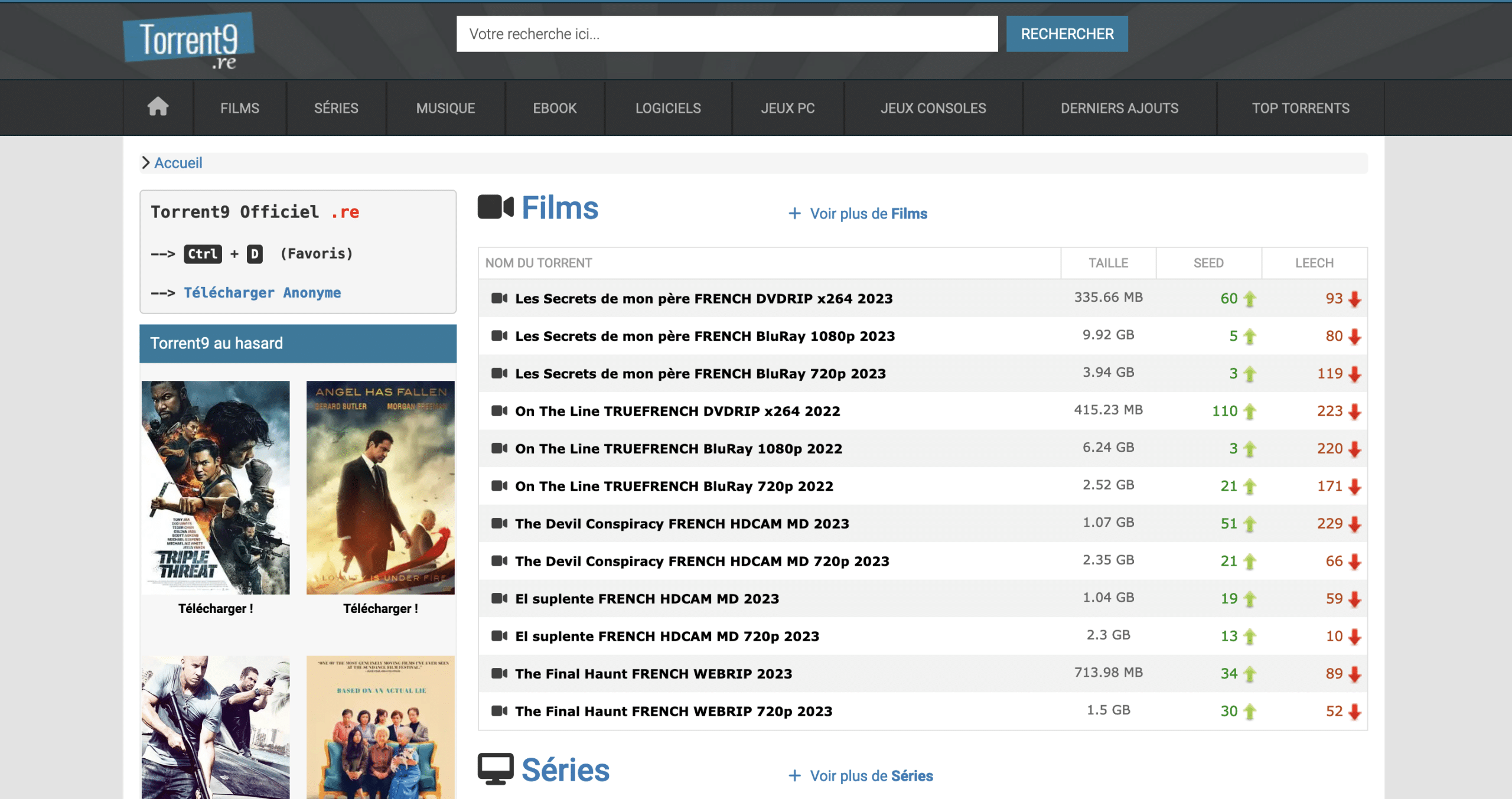Click red leech arrow next to 52 leechers

click(1355, 712)
